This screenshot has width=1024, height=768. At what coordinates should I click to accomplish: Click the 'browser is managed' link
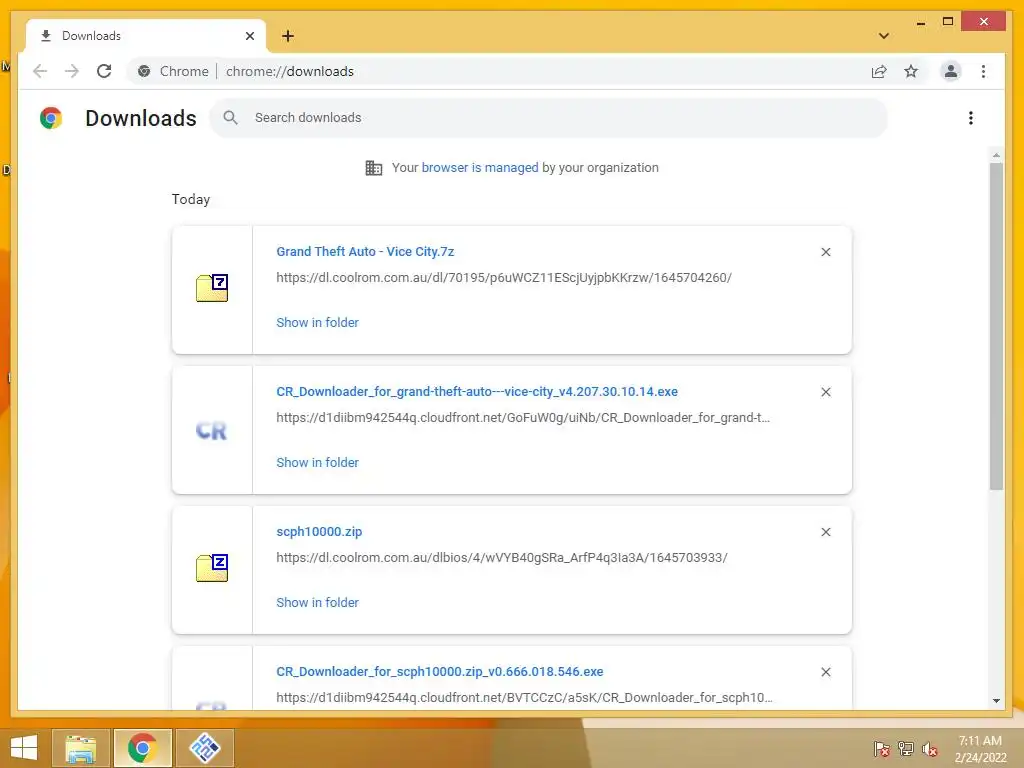click(480, 168)
